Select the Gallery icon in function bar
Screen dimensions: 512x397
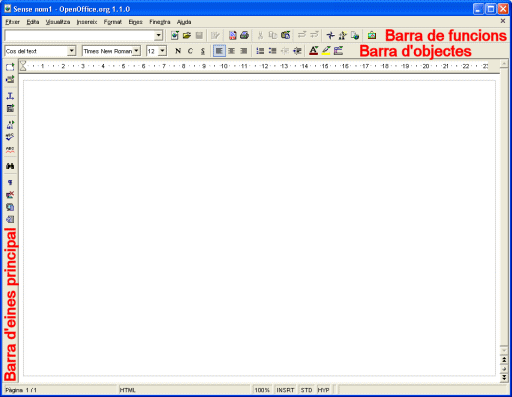coord(372,35)
